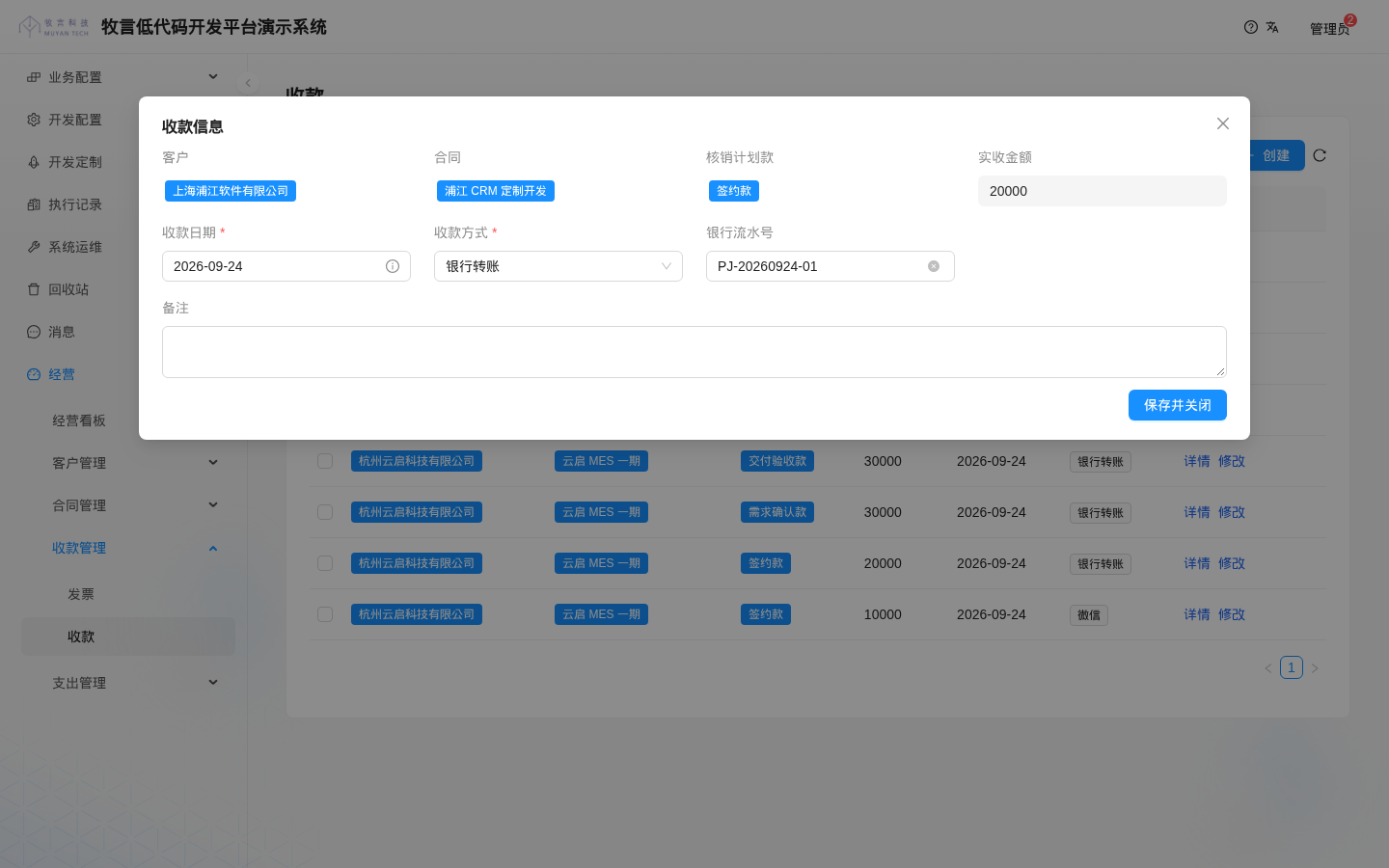Go to the previous page arrow
The image size is (1389, 868).
click(1268, 667)
